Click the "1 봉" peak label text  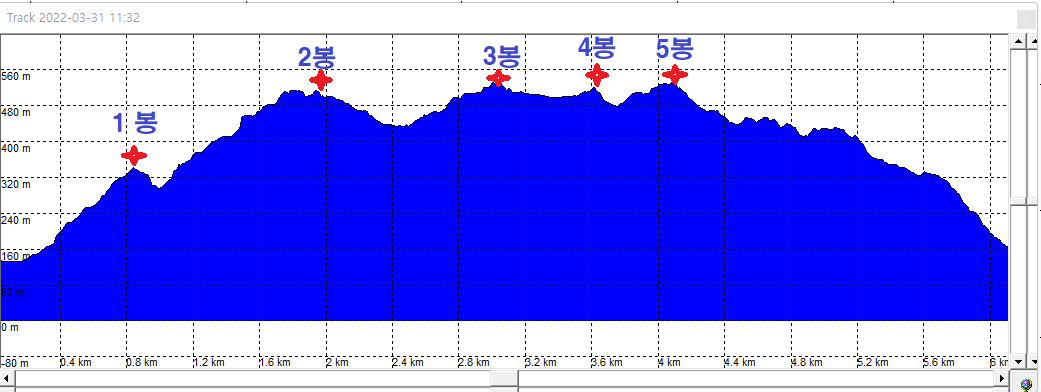[x=135, y=123]
